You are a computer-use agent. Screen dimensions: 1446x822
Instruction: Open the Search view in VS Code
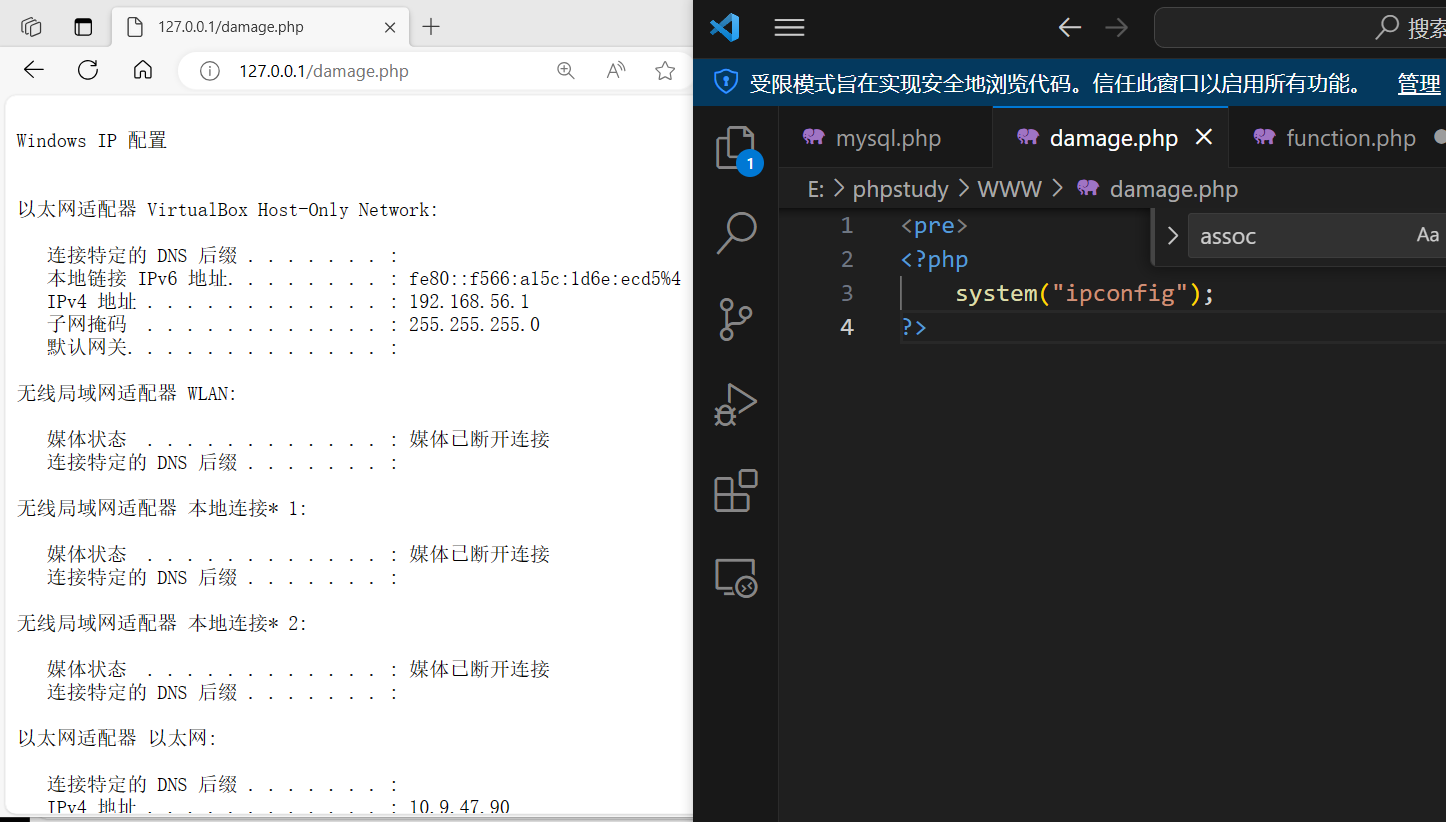tap(736, 234)
